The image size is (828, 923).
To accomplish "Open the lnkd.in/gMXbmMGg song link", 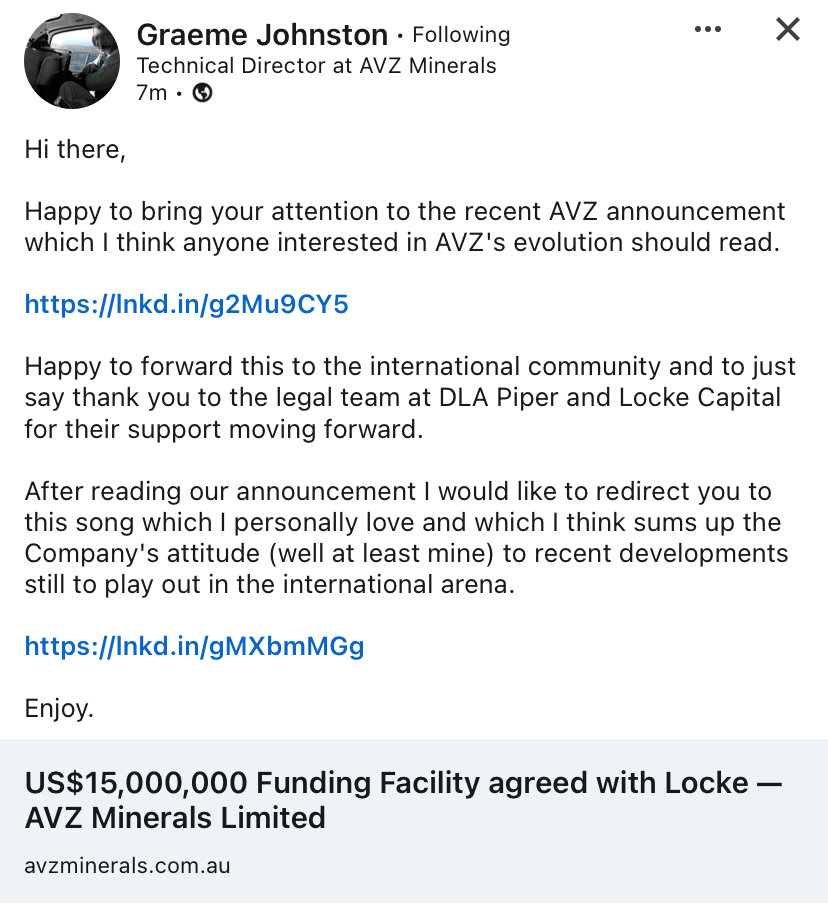I will pyautogui.click(x=194, y=646).
